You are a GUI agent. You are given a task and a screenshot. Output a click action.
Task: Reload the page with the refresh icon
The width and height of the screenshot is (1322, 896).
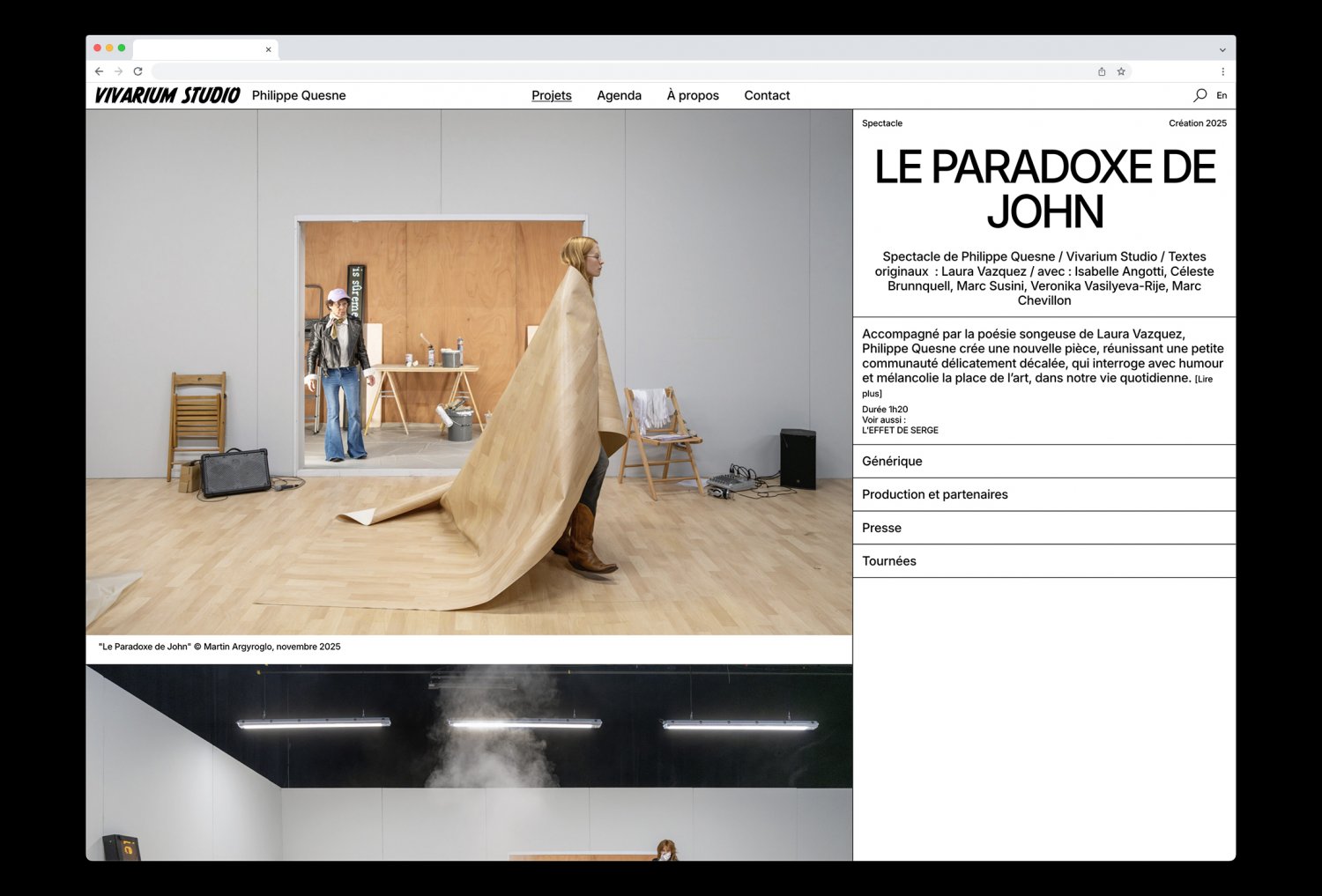coord(137,71)
